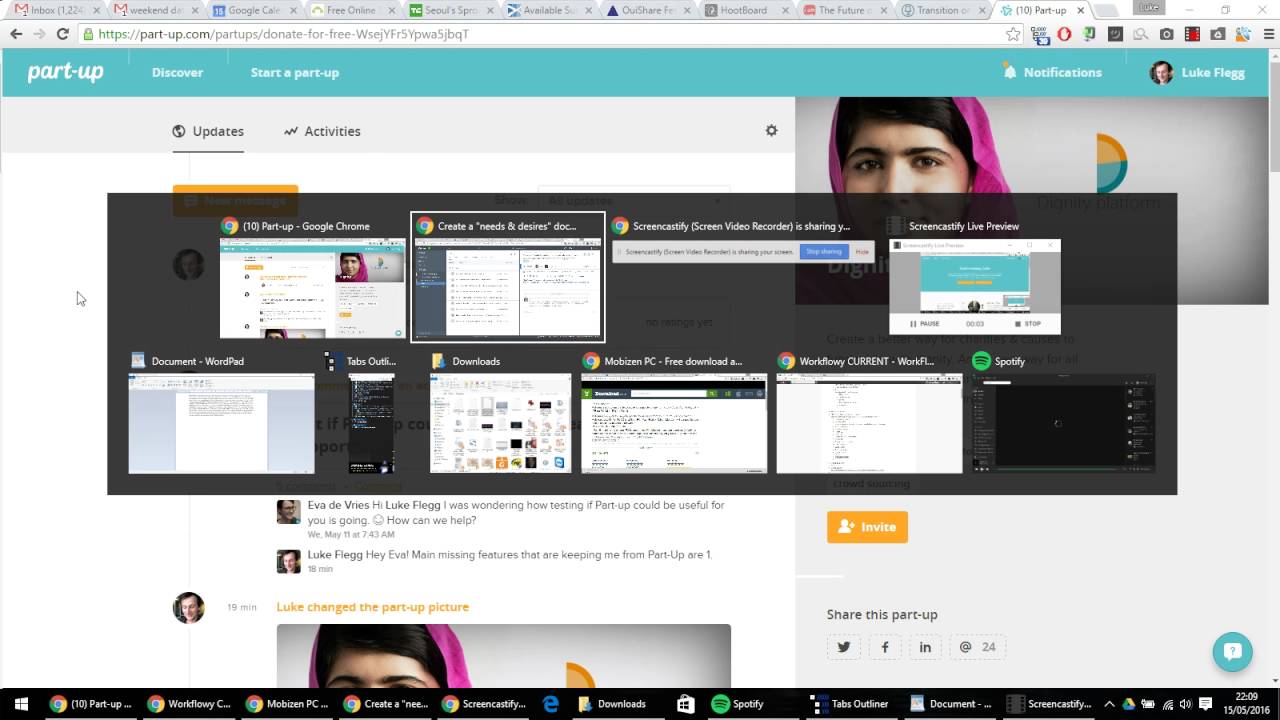The image size is (1280, 720).
Task: Open the volume tray icon
Action: tap(1186, 704)
